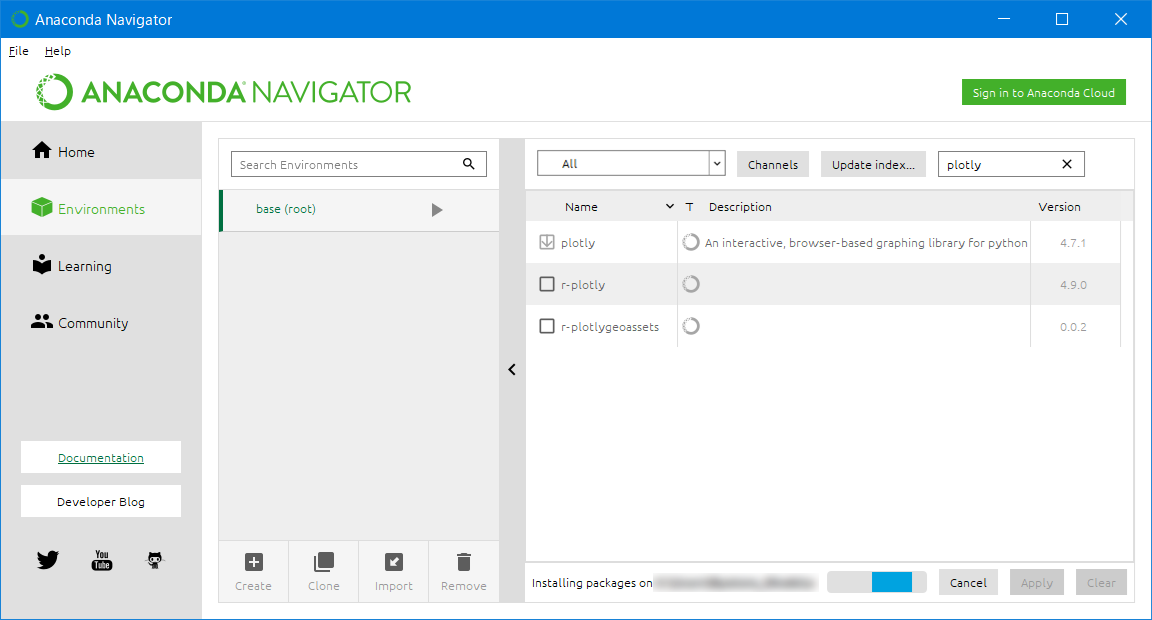1152x620 pixels.
Task: Open the GitHub octocat icon
Action: pyautogui.click(x=154, y=560)
